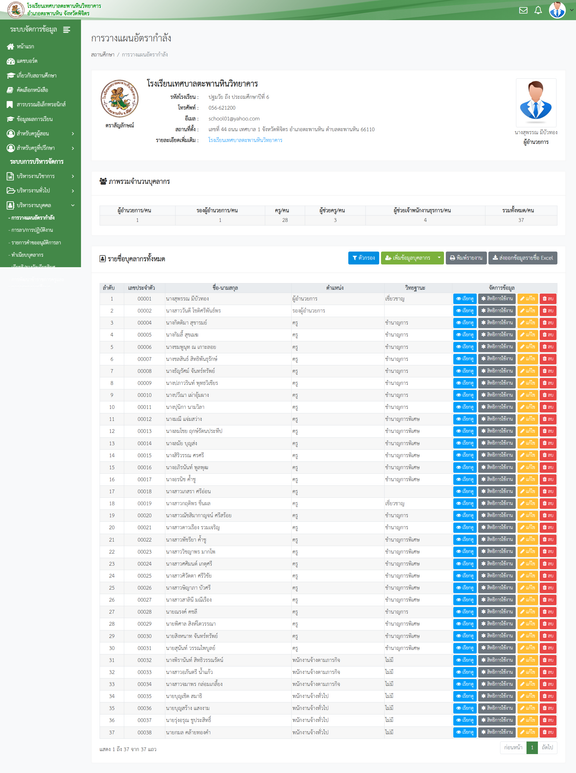This screenshot has height=773, width=576.
Task: Delete the record for employee 00001
Action: 548,299
